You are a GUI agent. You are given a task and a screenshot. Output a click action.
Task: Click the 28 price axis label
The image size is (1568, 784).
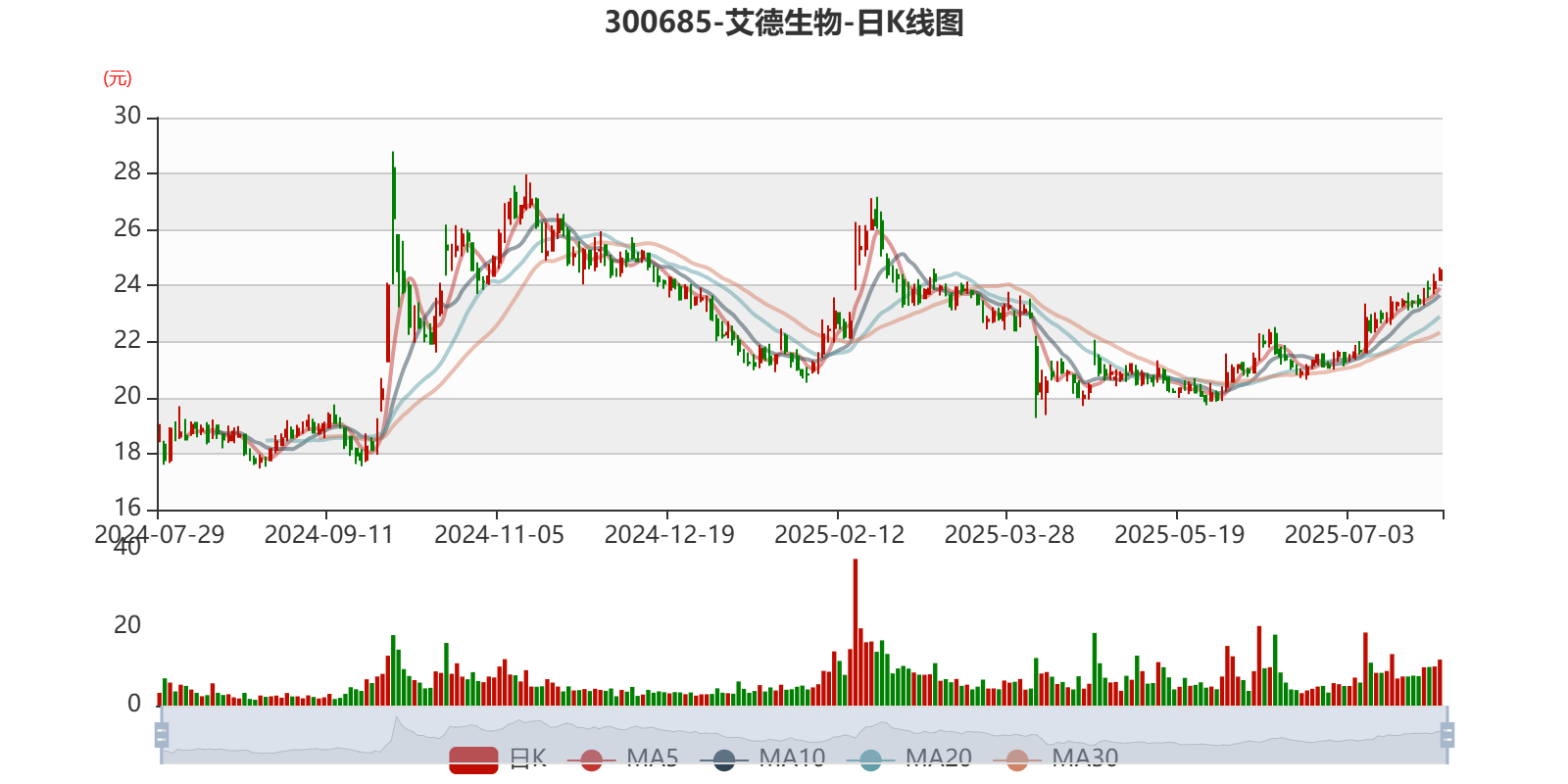pyautogui.click(x=127, y=171)
